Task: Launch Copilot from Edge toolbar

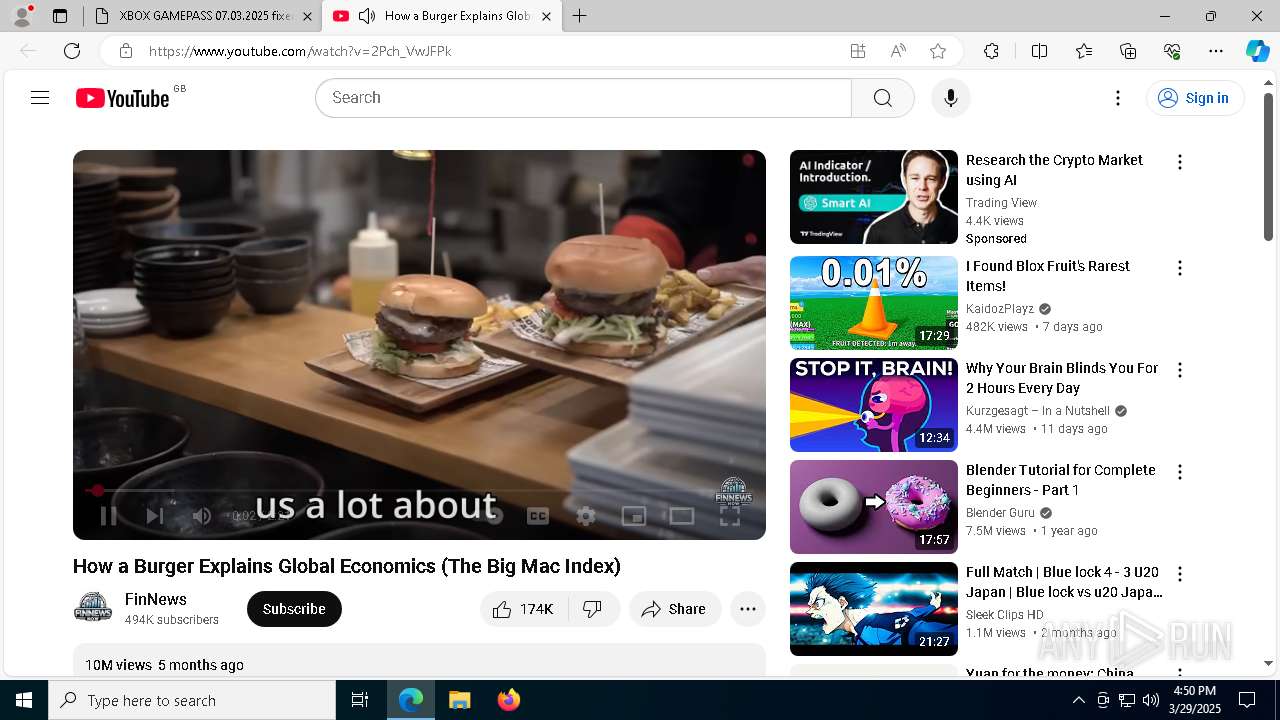Action: click(1257, 51)
